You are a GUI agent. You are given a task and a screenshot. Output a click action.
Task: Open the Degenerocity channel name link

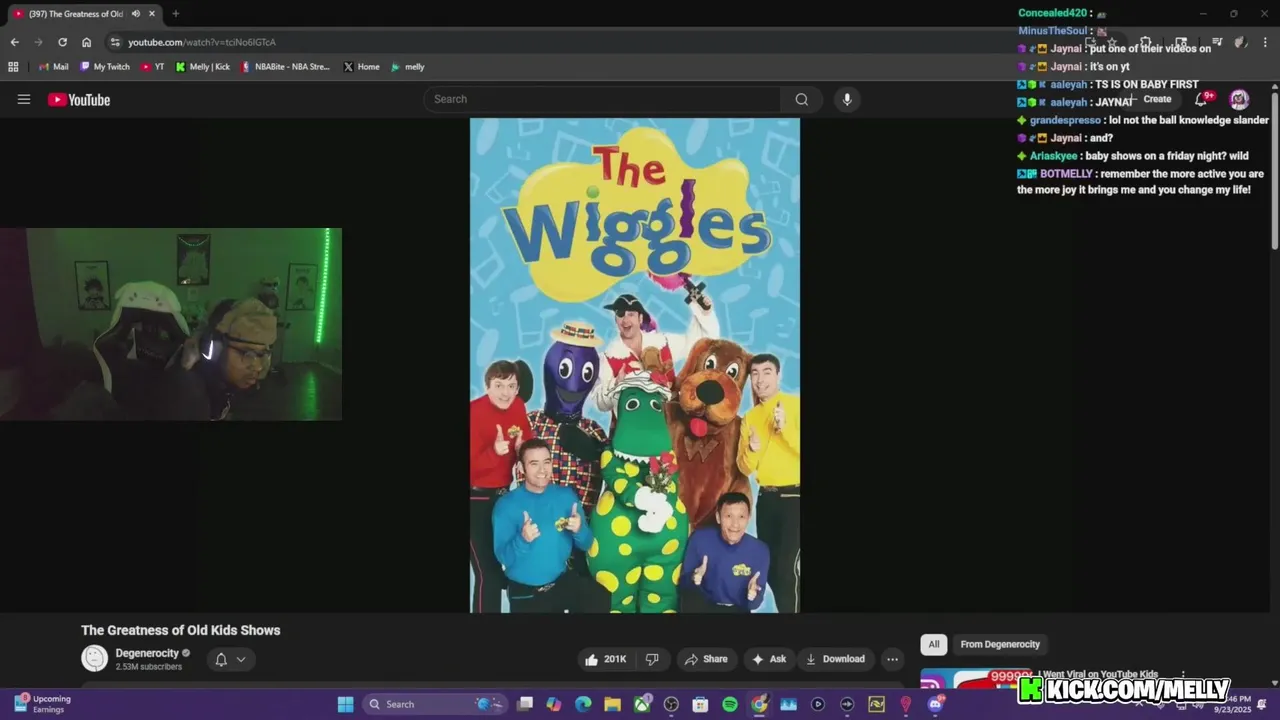point(146,653)
